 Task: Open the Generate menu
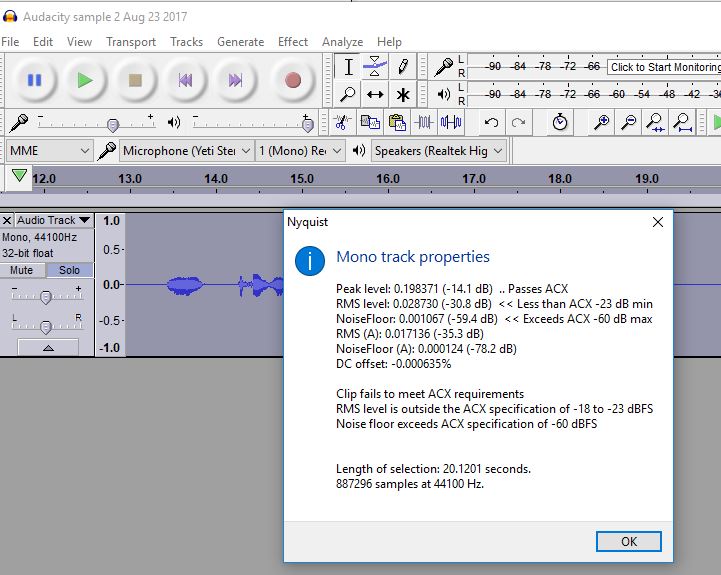[240, 42]
